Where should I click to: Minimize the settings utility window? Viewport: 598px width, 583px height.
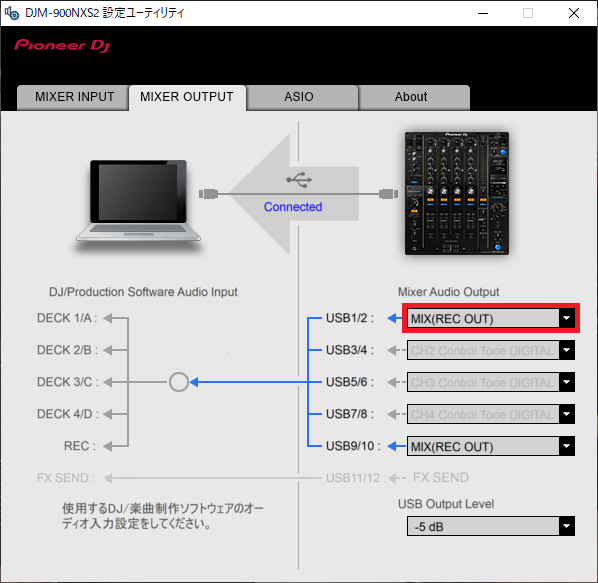point(483,13)
